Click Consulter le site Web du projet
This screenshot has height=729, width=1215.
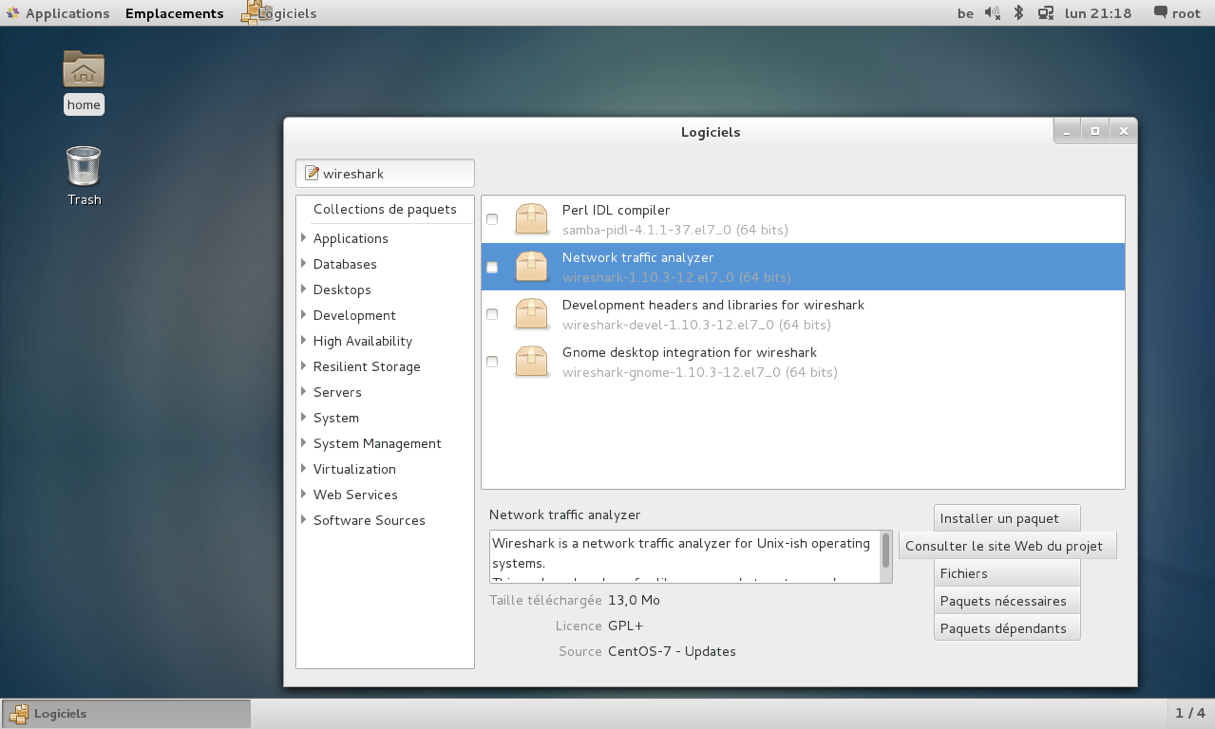[1008, 546]
